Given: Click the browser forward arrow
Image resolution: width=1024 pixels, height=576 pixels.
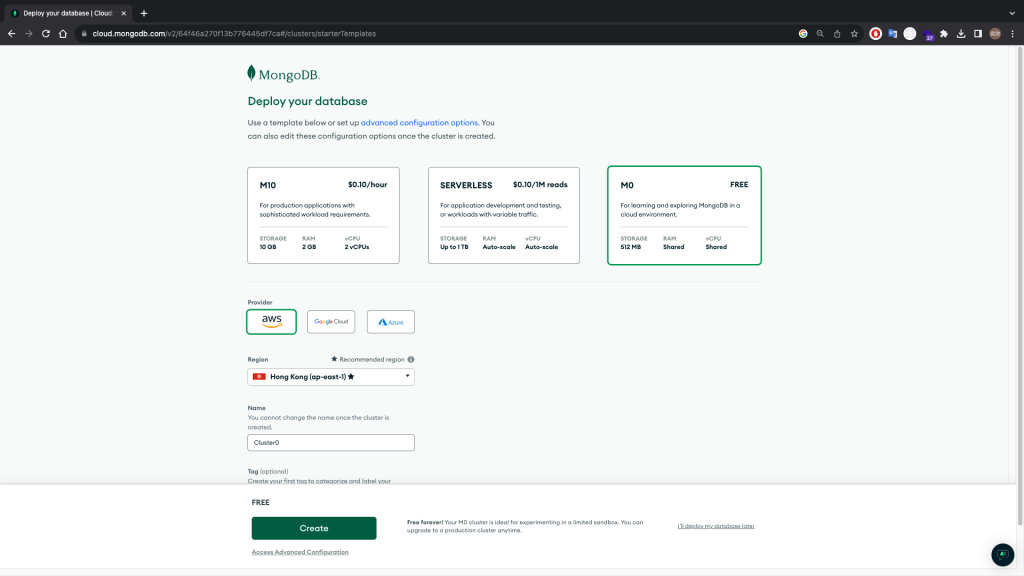Looking at the screenshot, I should (29, 33).
